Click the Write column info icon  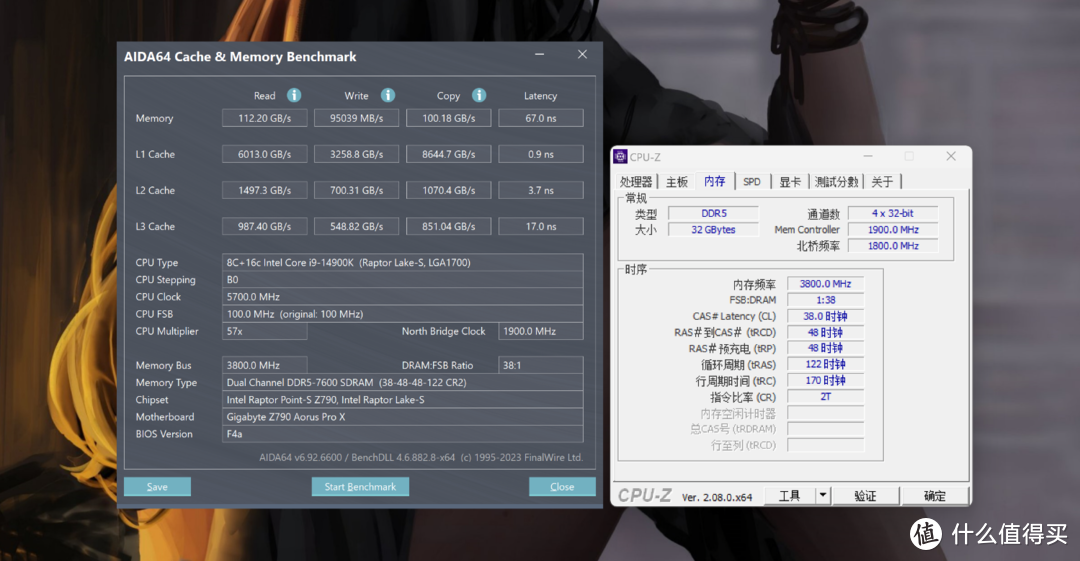388,95
